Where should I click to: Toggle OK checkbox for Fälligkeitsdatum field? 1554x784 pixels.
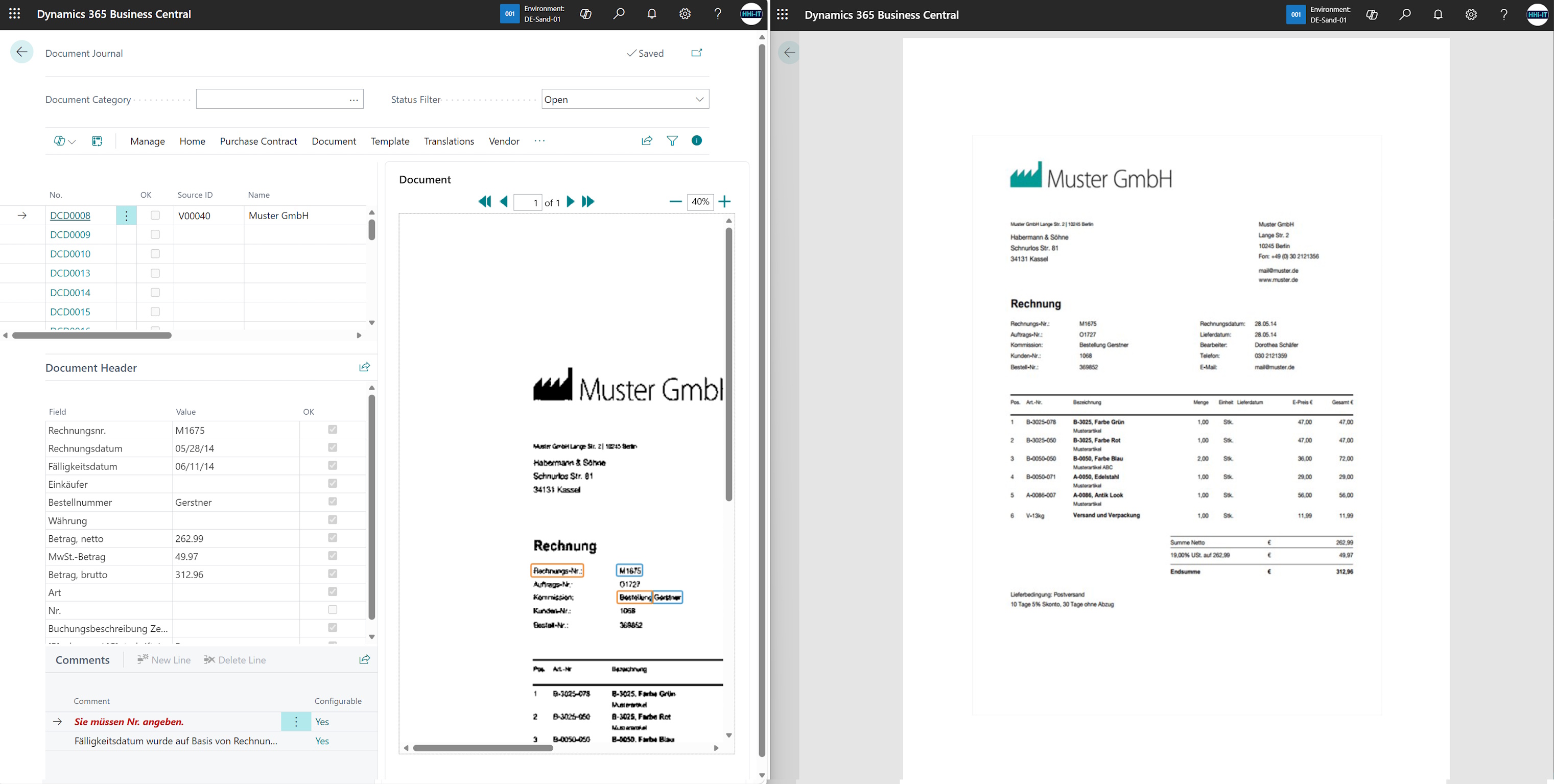tap(333, 466)
